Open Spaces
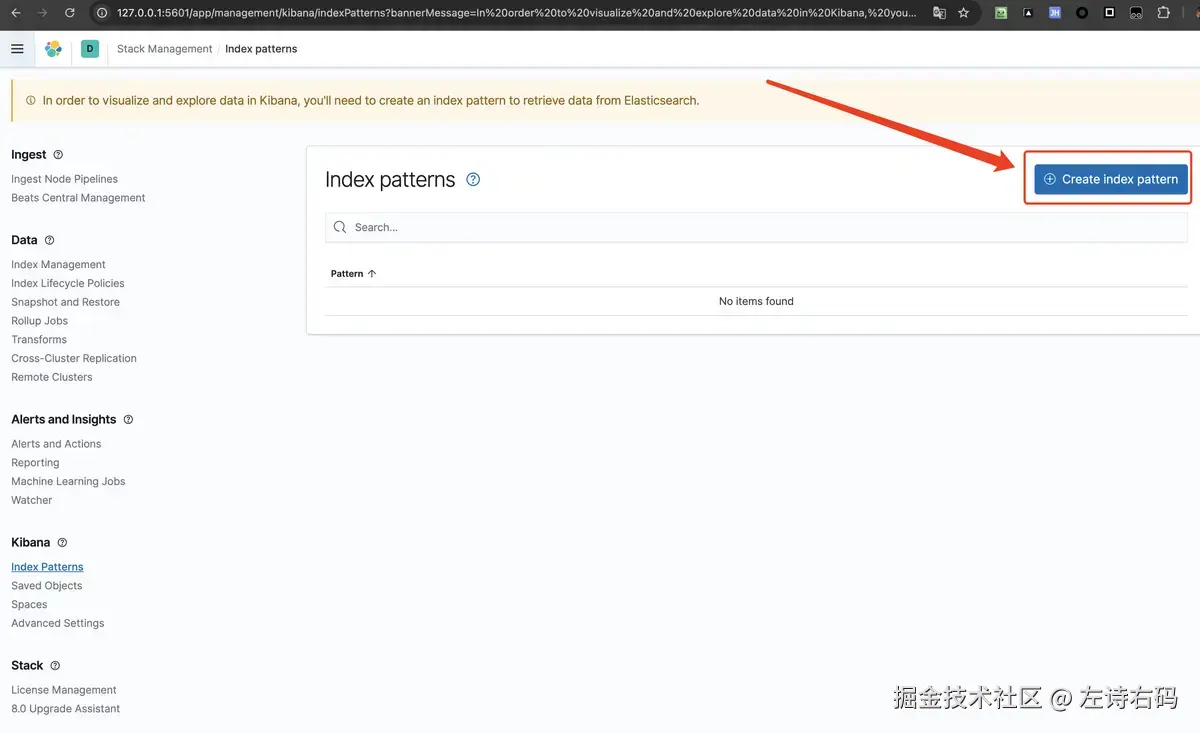This screenshot has height=733, width=1200. [x=29, y=604]
